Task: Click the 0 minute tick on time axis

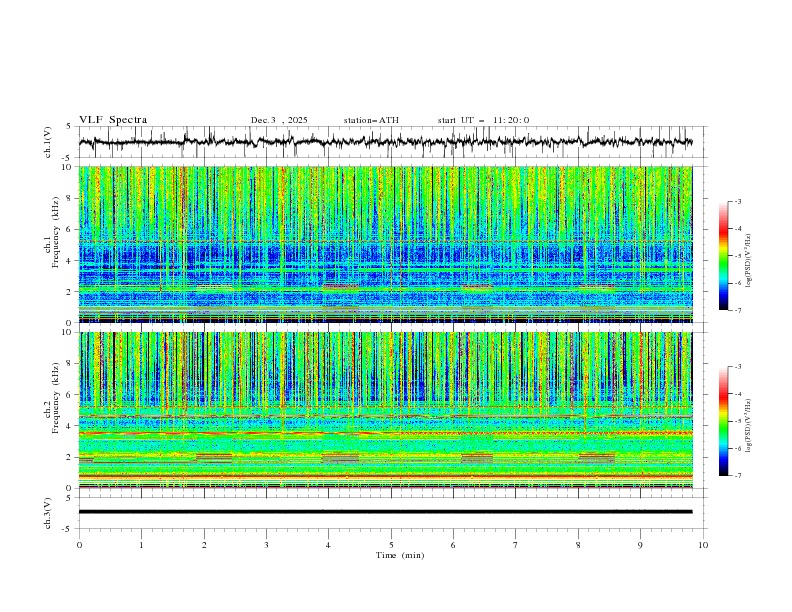Action: pos(79,545)
